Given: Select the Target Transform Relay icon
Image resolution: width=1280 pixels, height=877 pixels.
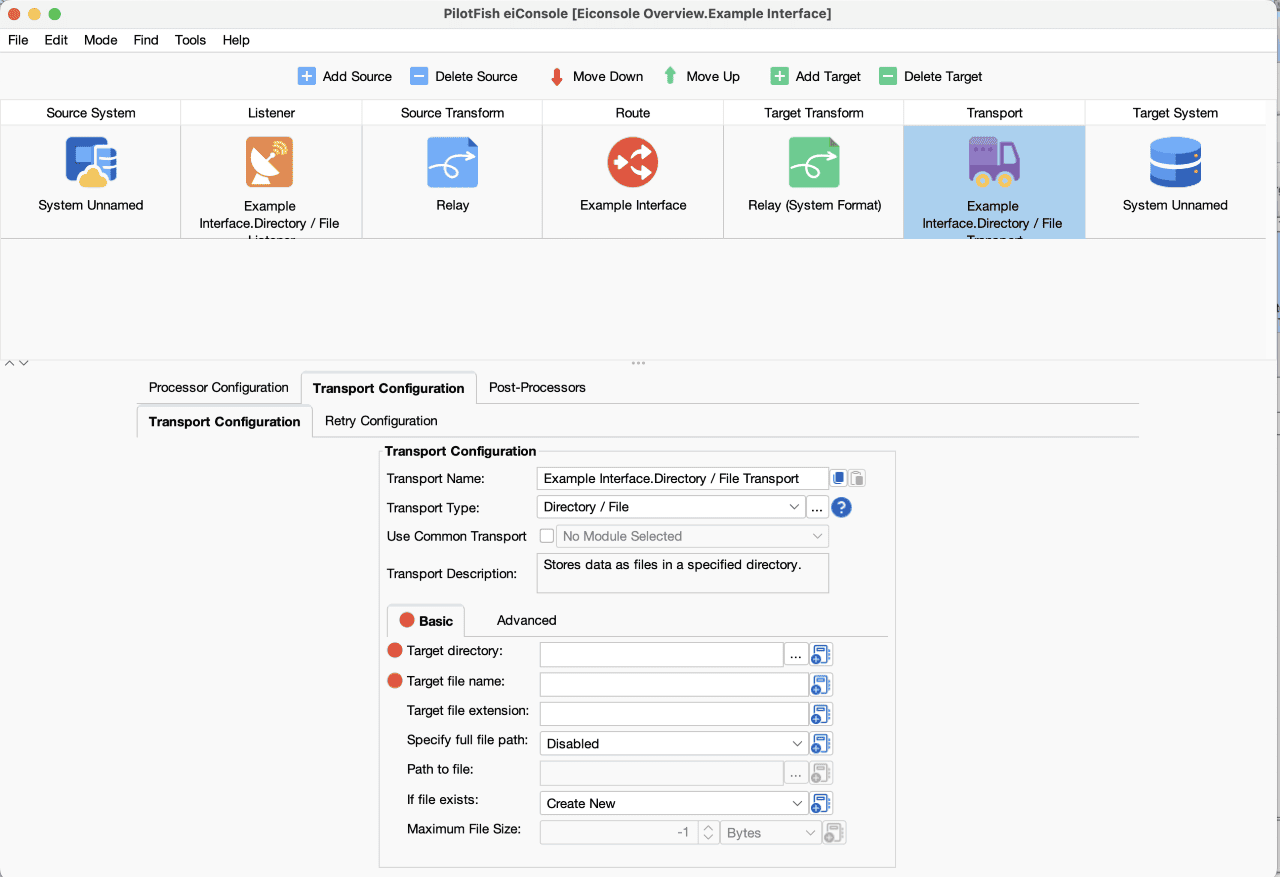Looking at the screenshot, I should click(814, 162).
